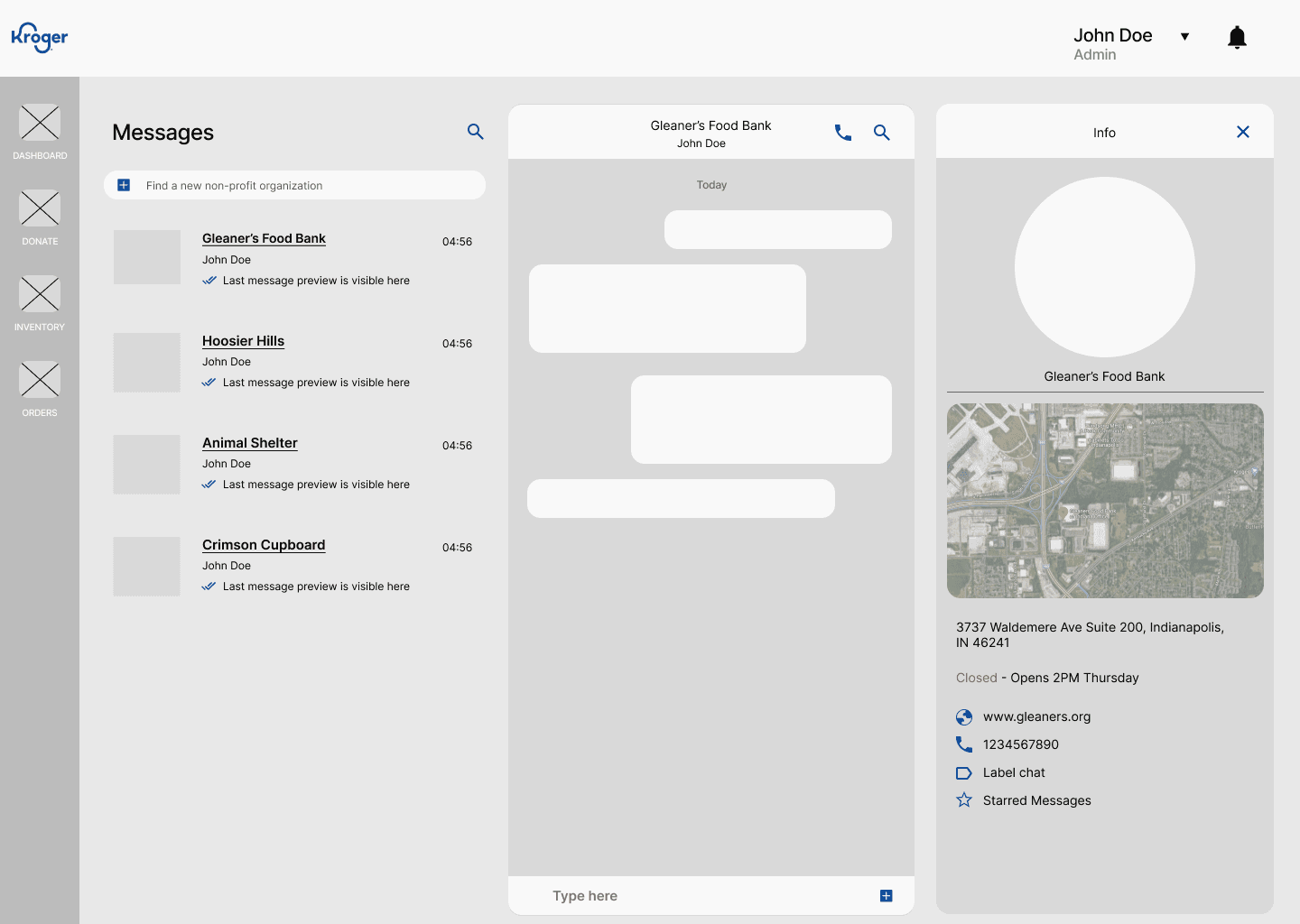Select the Label chat option

point(1014,772)
